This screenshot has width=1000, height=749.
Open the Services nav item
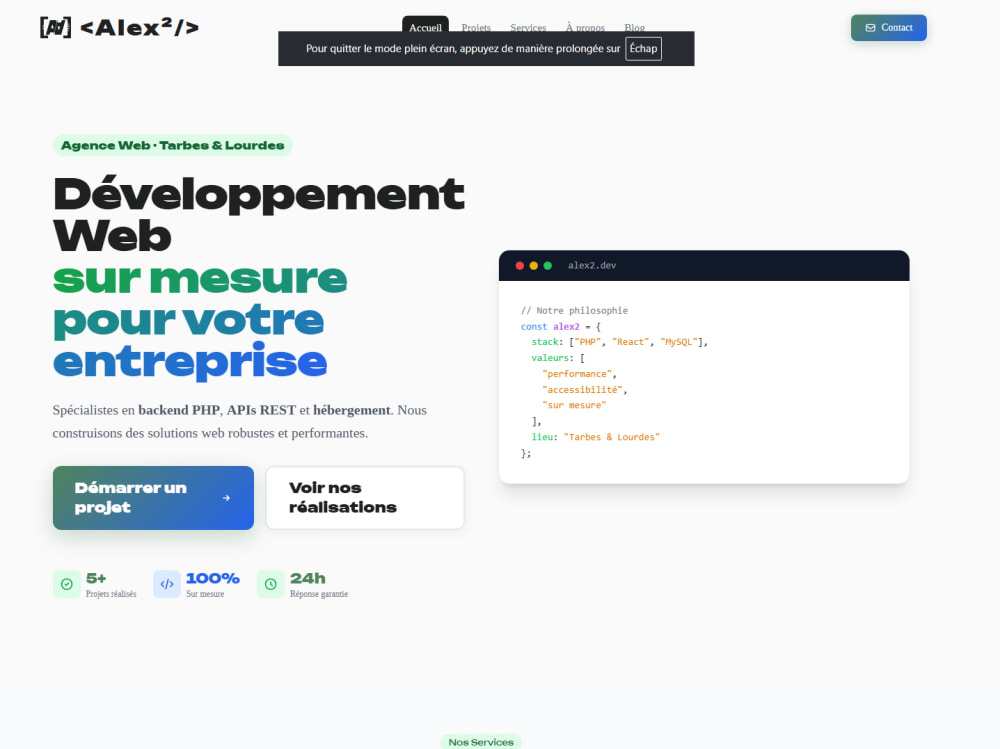click(x=528, y=27)
